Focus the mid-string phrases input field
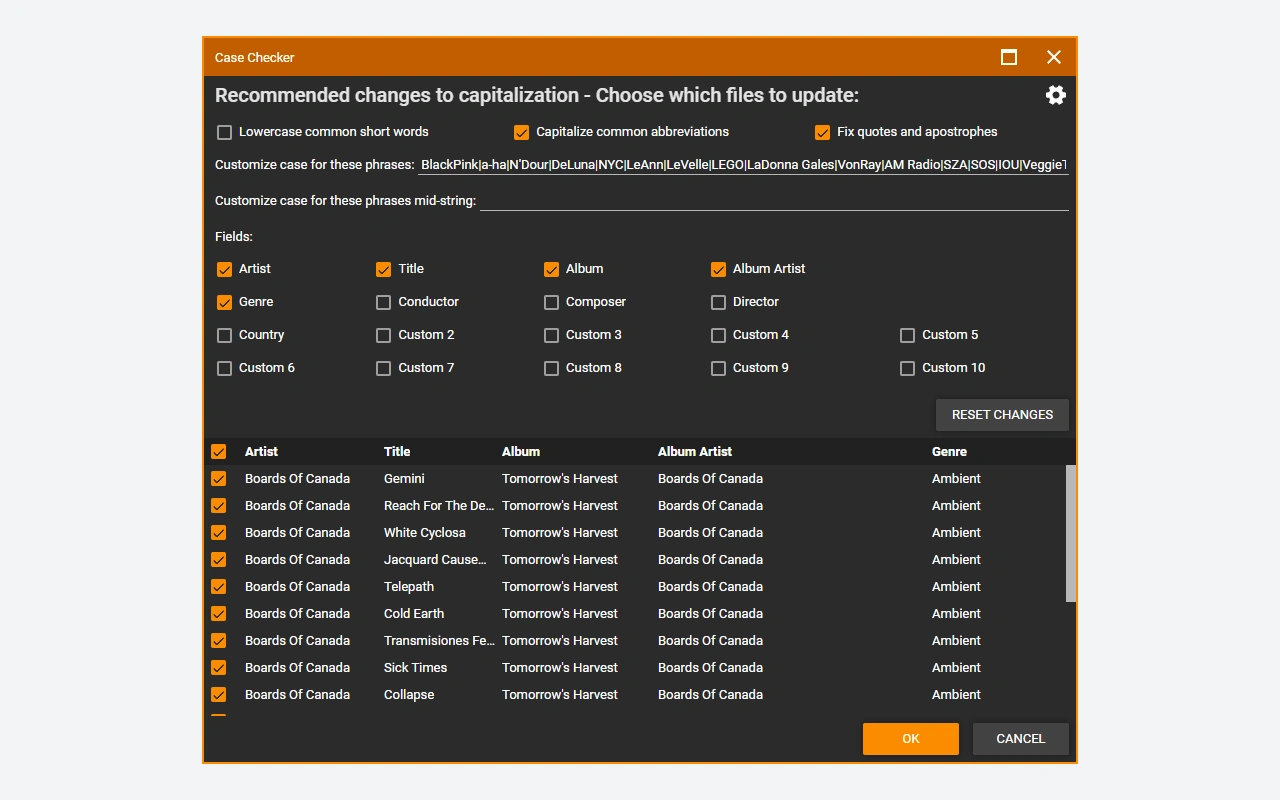The height and width of the screenshot is (800, 1280). click(774, 200)
